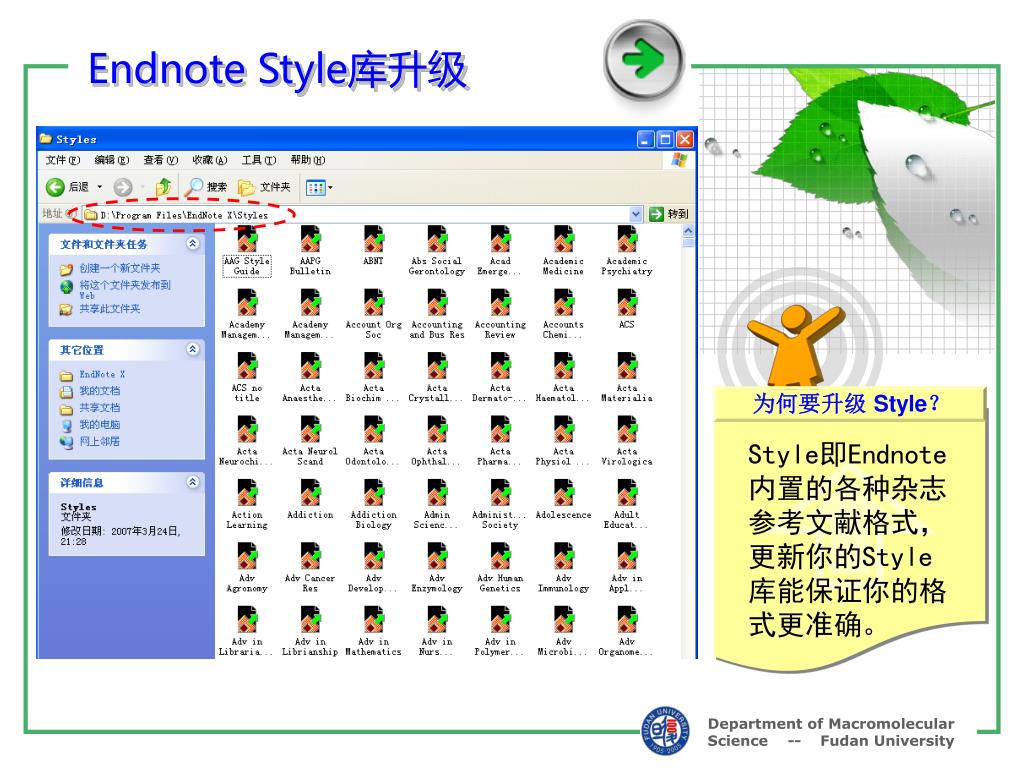Select the Addiction style file
Viewport: 1024px width, 768px height.
tap(310, 500)
